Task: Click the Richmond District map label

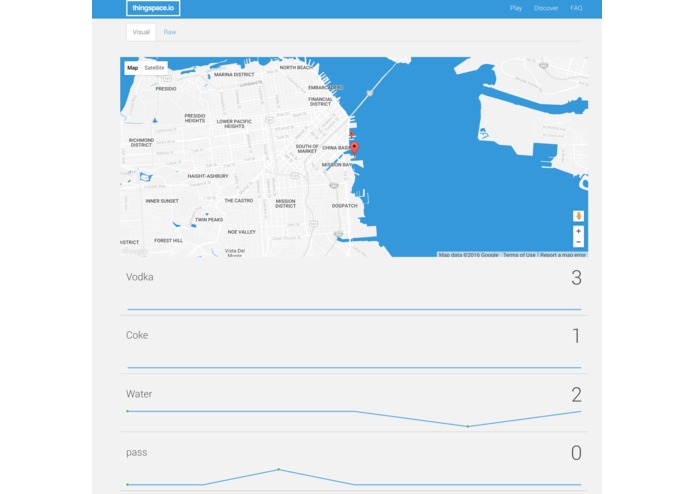Action: [141, 142]
